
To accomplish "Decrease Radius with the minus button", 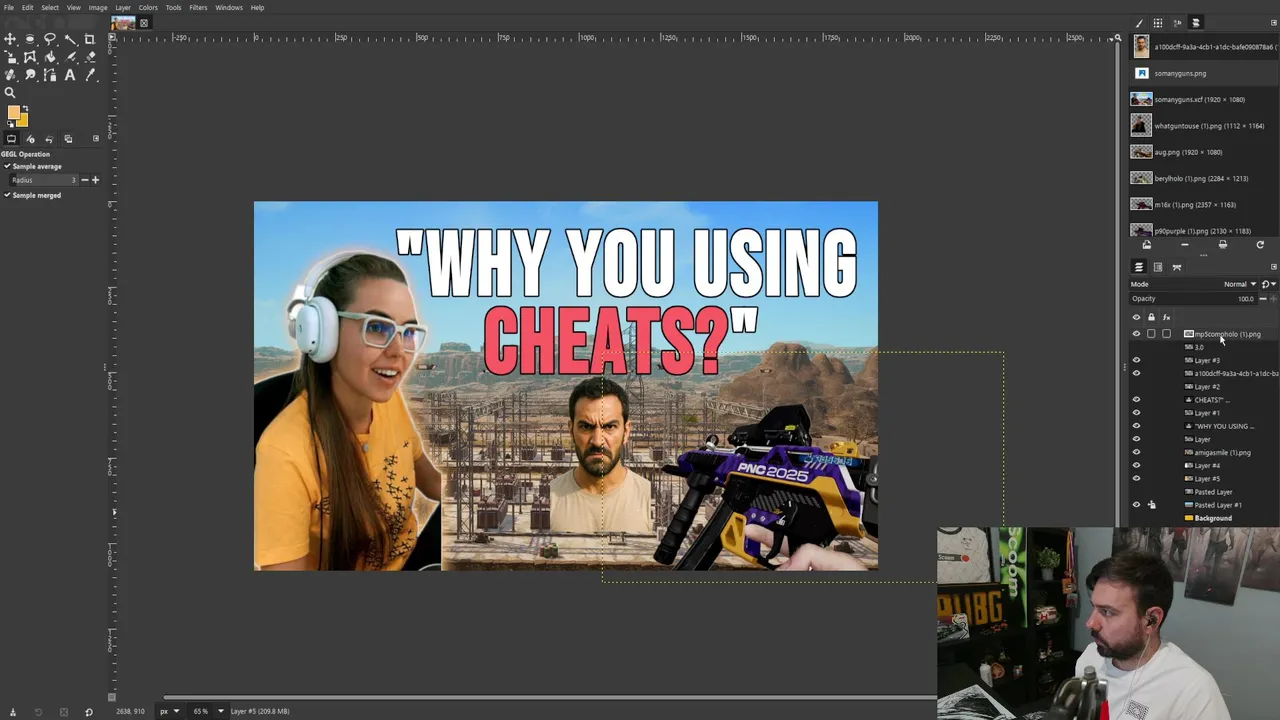I will (85, 180).
